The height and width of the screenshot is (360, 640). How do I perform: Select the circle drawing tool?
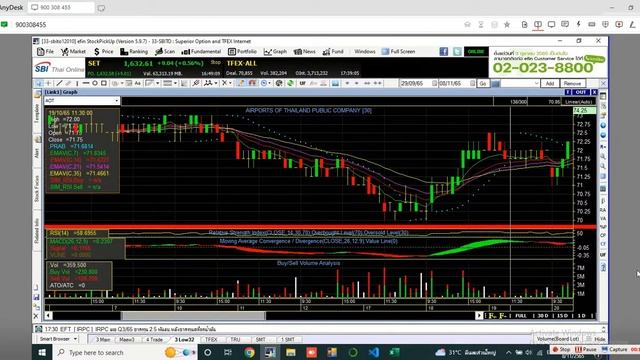coord(95,83)
